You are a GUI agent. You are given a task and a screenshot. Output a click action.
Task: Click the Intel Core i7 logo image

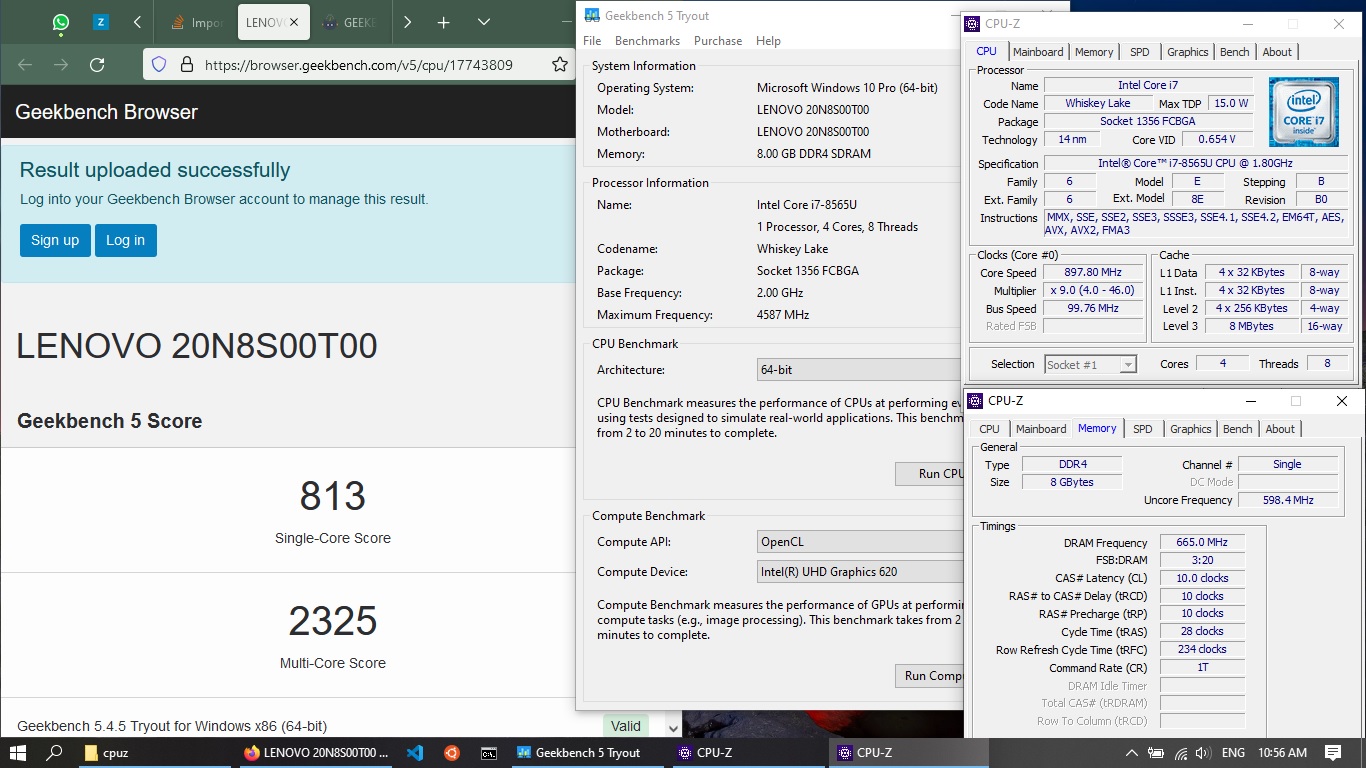tap(1303, 113)
